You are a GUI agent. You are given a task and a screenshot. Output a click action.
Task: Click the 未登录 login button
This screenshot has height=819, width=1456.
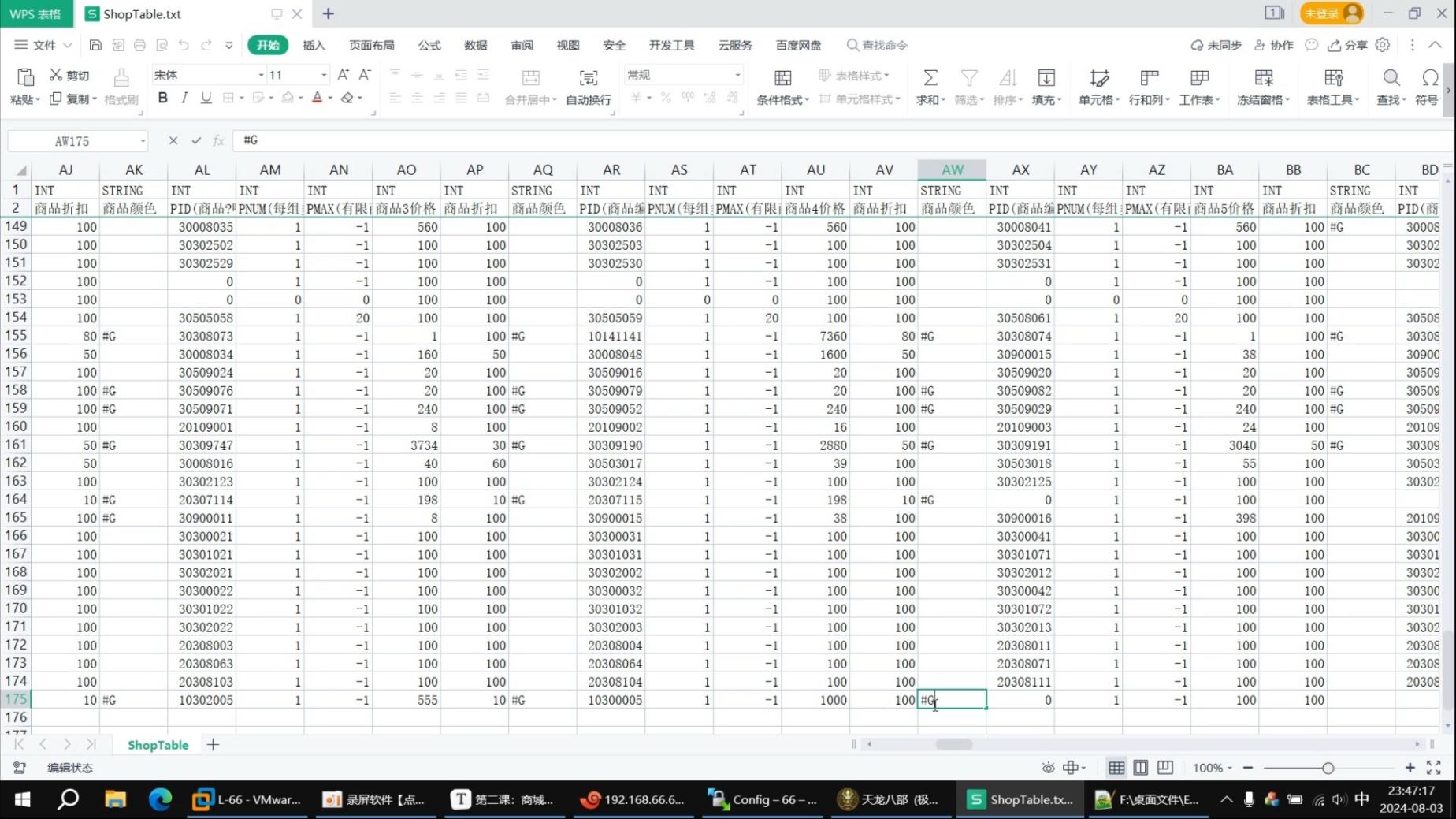(1332, 13)
